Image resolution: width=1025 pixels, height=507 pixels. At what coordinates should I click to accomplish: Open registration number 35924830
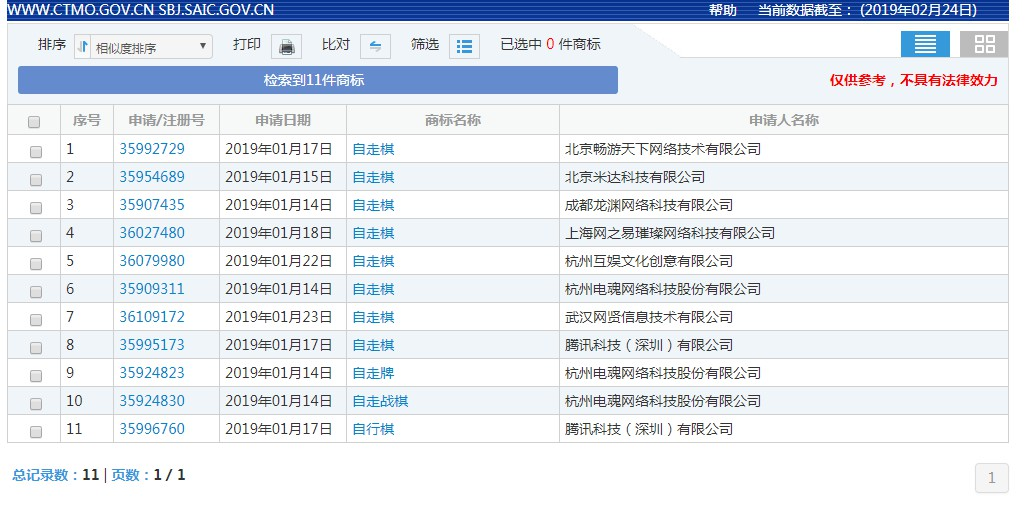pos(152,401)
